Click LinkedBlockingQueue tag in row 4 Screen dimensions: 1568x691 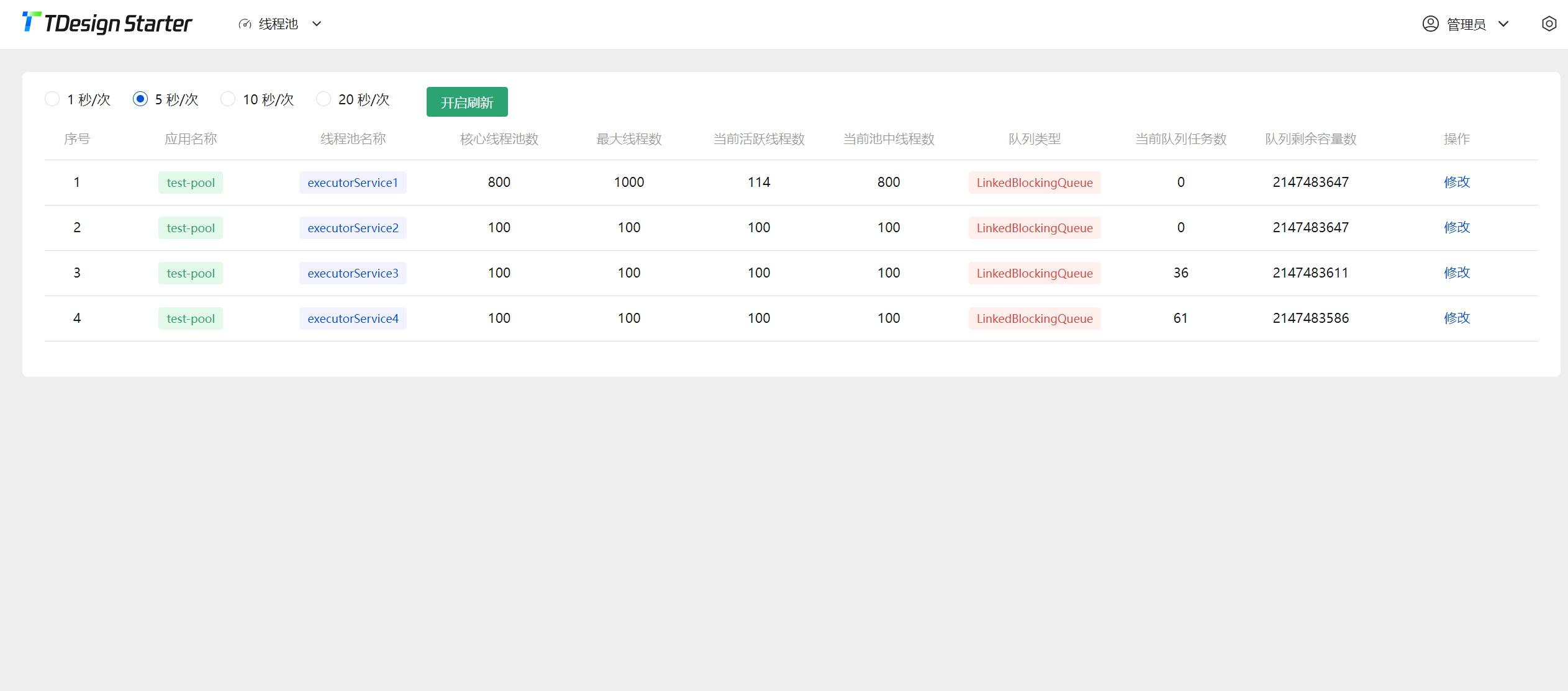pos(1034,318)
